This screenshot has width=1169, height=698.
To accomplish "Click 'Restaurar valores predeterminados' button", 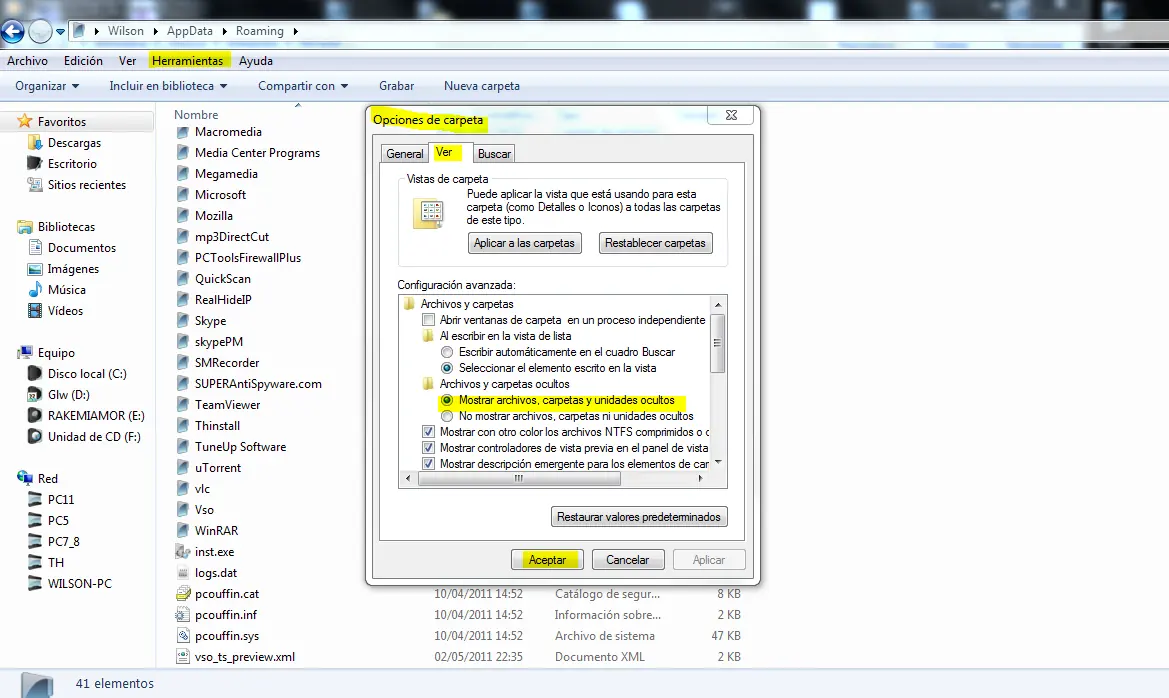I will [639, 517].
